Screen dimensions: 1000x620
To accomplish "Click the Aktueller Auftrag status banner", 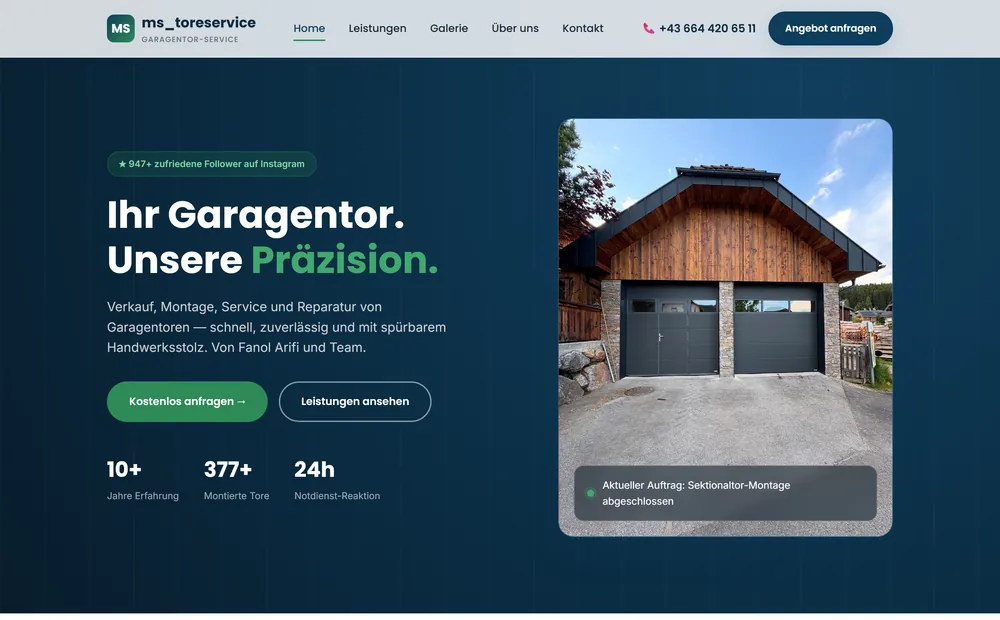I will [x=725, y=493].
